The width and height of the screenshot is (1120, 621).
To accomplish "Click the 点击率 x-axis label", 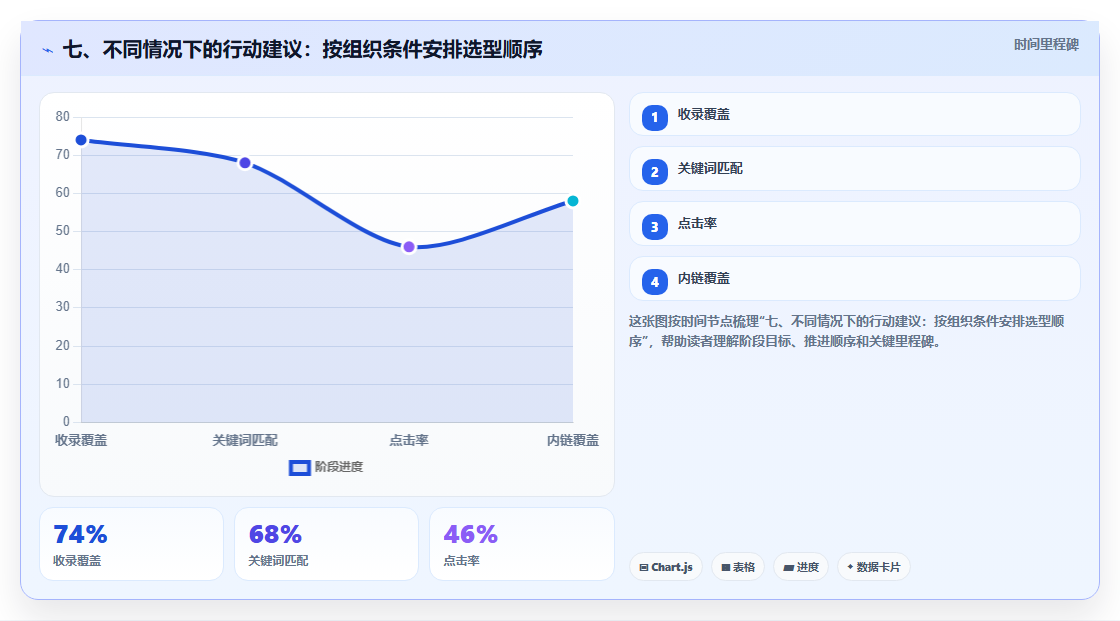I will [x=409, y=440].
